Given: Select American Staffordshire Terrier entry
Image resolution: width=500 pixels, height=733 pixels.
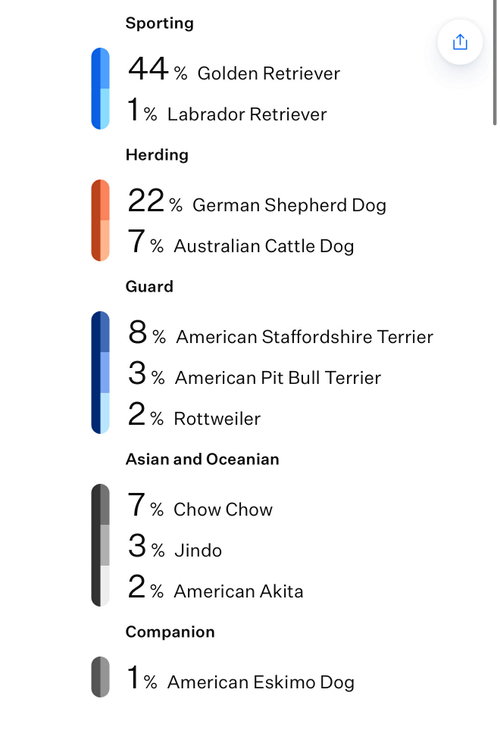Looking at the screenshot, I should coord(280,333).
